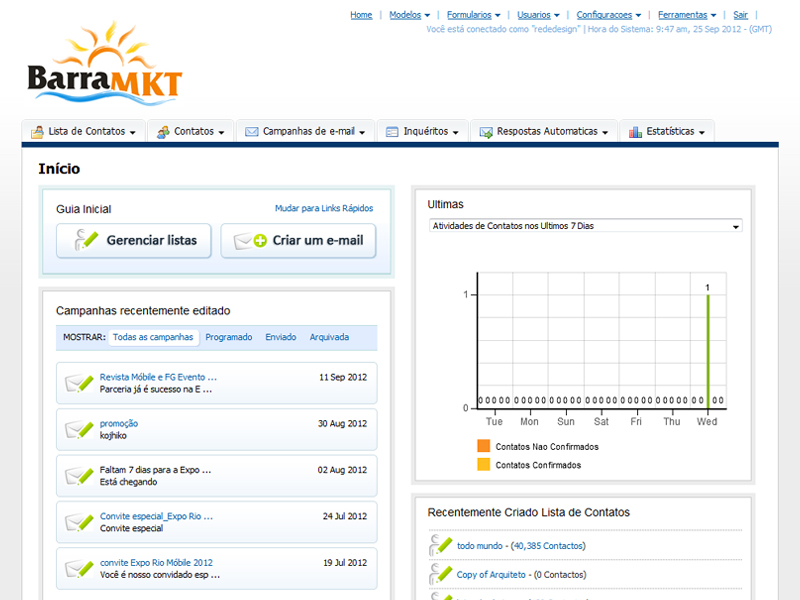Viewport: 800px width, 600px height.
Task: Click the BarraMKT logo
Action: click(105, 63)
